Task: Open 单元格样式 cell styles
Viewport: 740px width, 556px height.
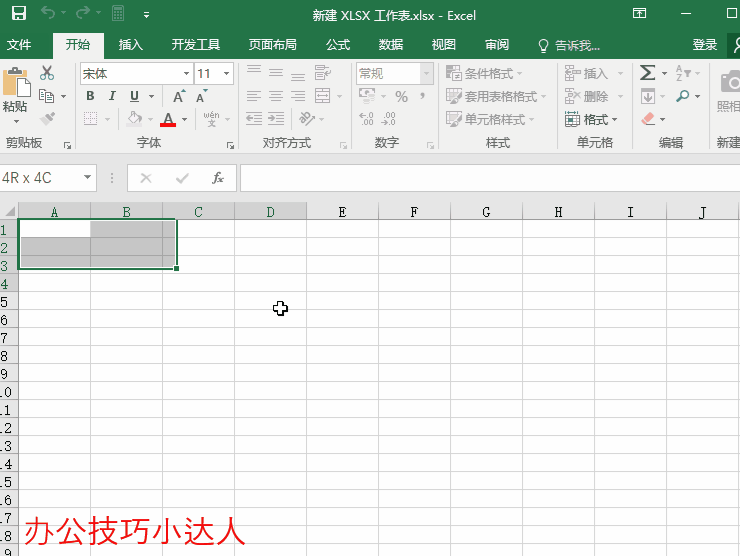Action: 490,119
